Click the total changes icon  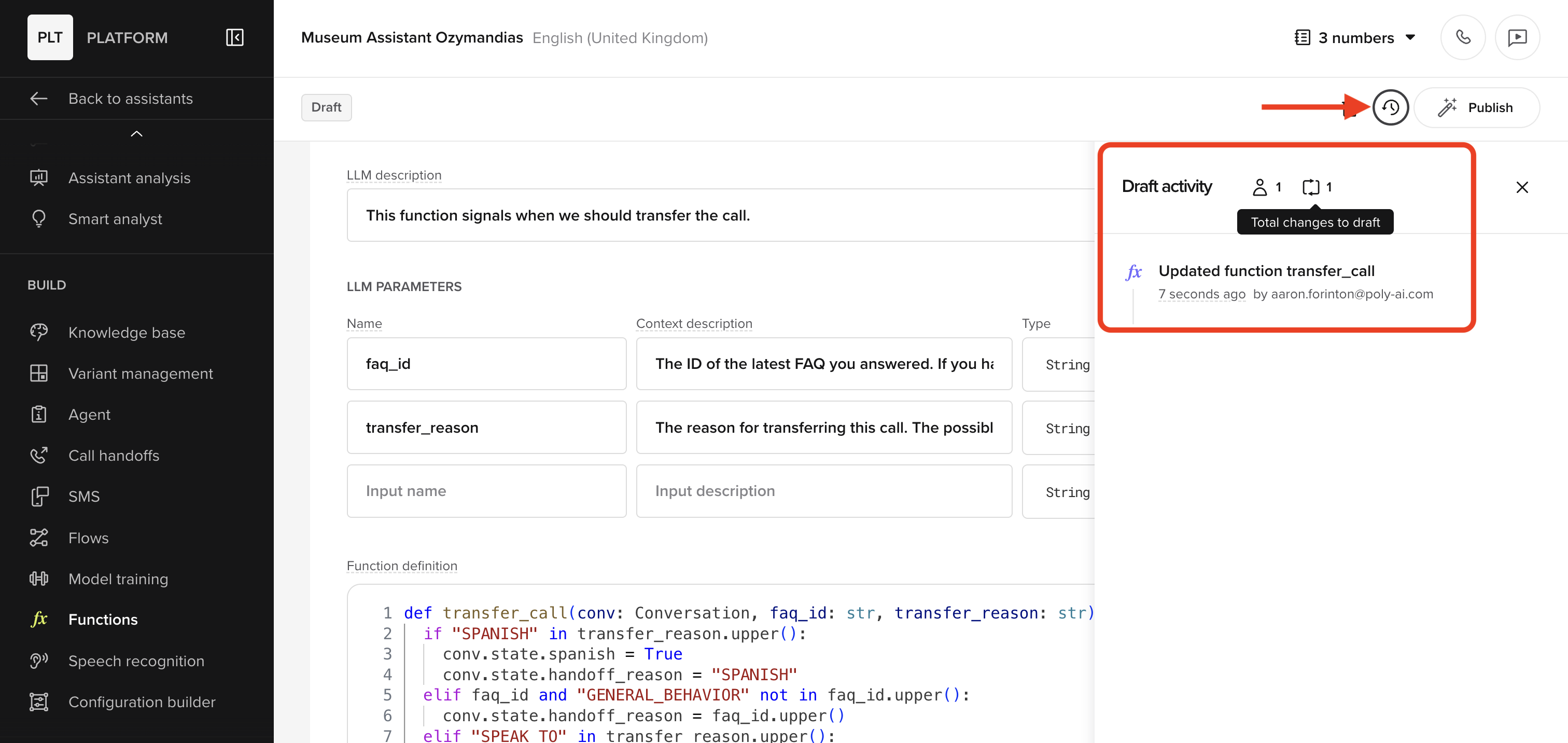point(1310,187)
